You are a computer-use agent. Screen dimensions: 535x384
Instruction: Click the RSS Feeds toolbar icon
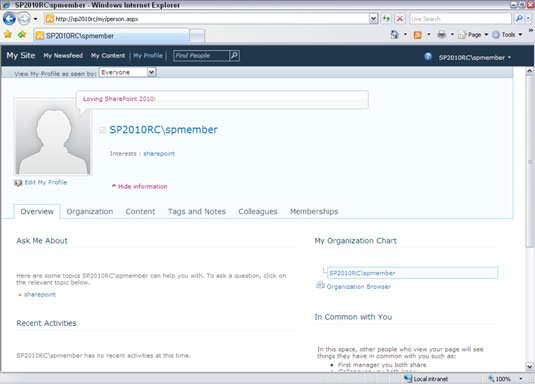(x=418, y=35)
